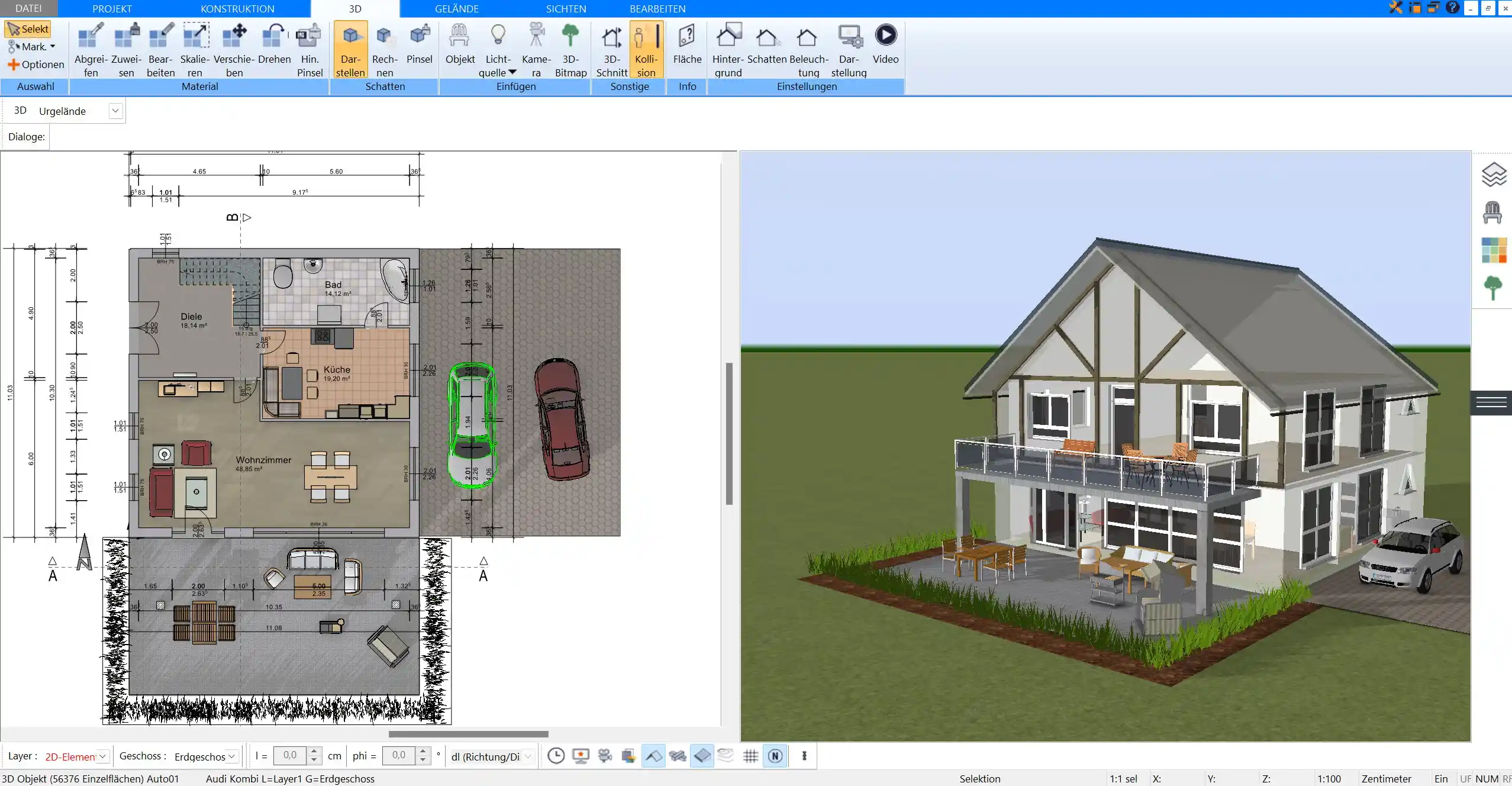Click the presentation monitor icon in bottom toolbar
This screenshot has width=1512, height=786.
click(x=581, y=756)
